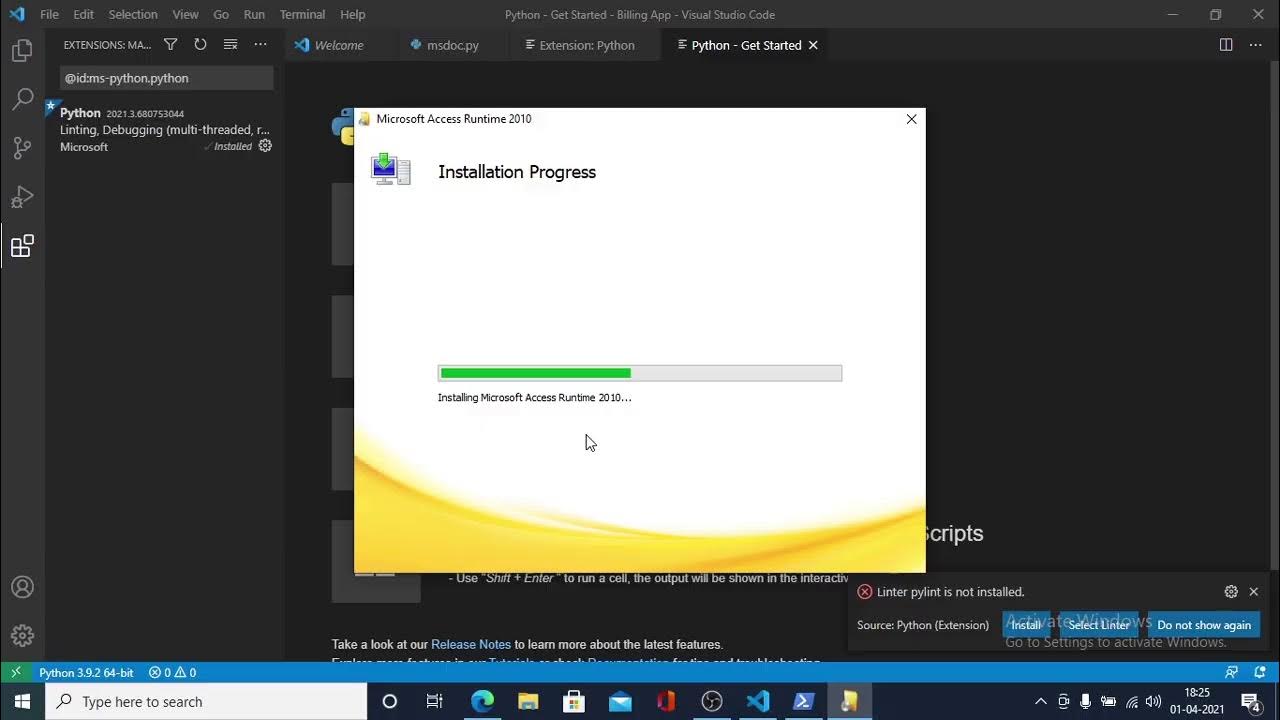This screenshot has height=720, width=1280.
Task: Click the remote window status bar icon
Action: pos(16,673)
